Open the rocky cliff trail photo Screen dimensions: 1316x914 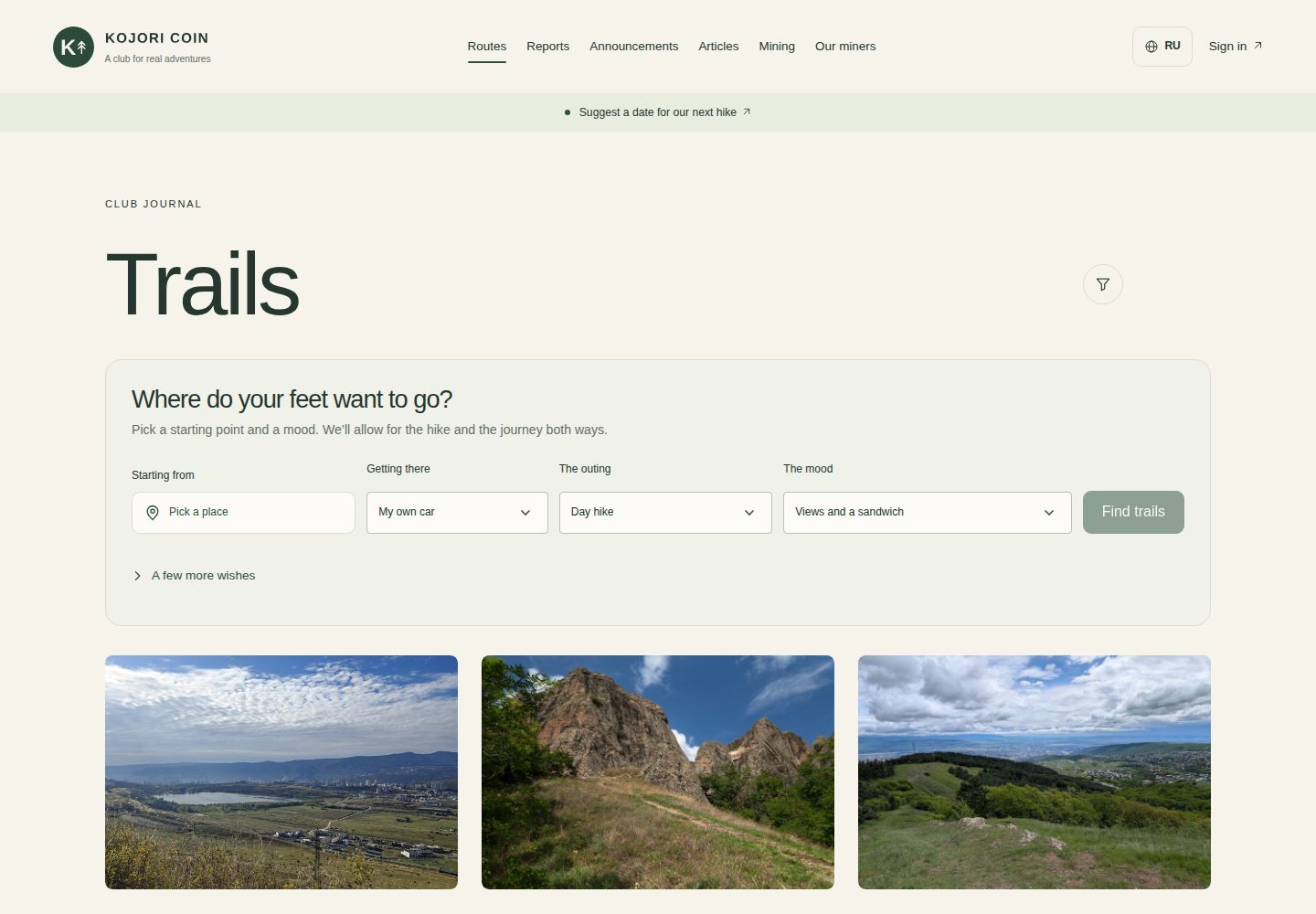658,772
